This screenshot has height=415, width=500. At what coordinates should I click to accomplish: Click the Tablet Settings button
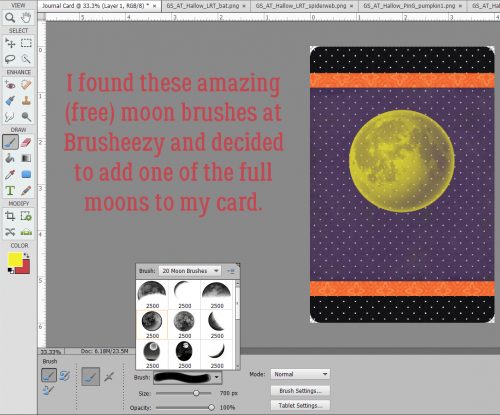pos(300,405)
